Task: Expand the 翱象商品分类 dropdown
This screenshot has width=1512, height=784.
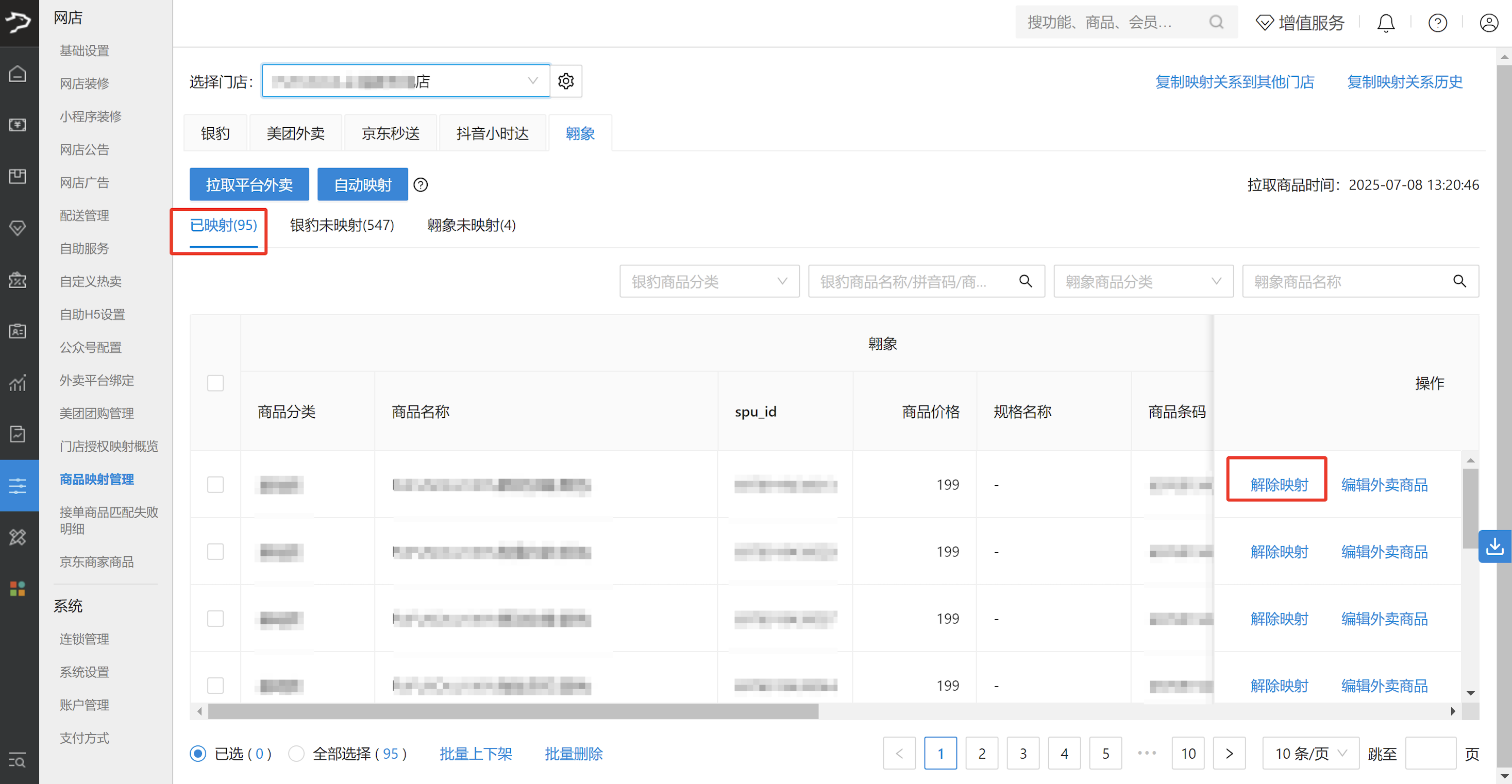Action: pos(1143,282)
